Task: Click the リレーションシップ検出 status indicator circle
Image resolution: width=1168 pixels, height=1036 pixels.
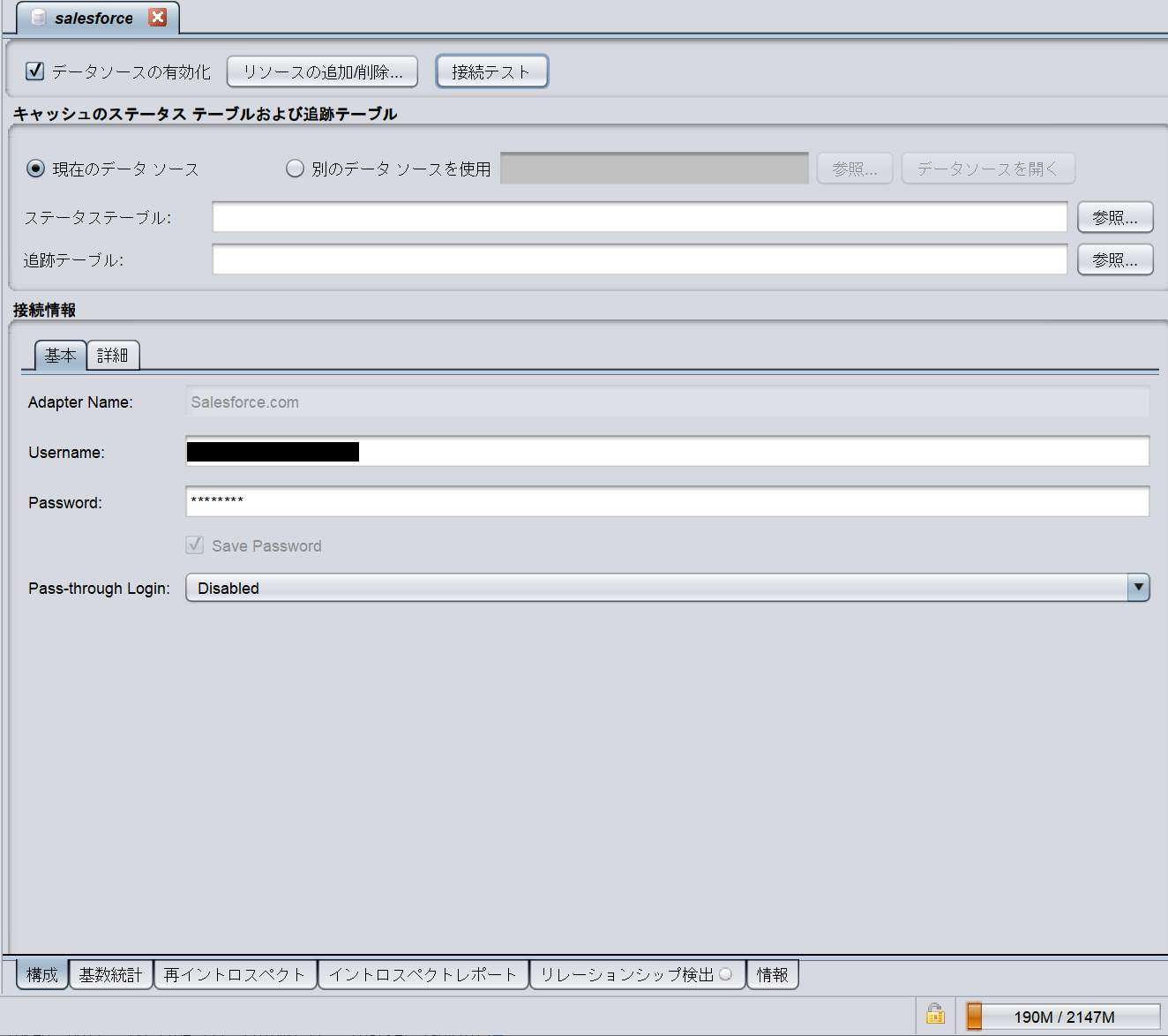Action: tap(725, 974)
